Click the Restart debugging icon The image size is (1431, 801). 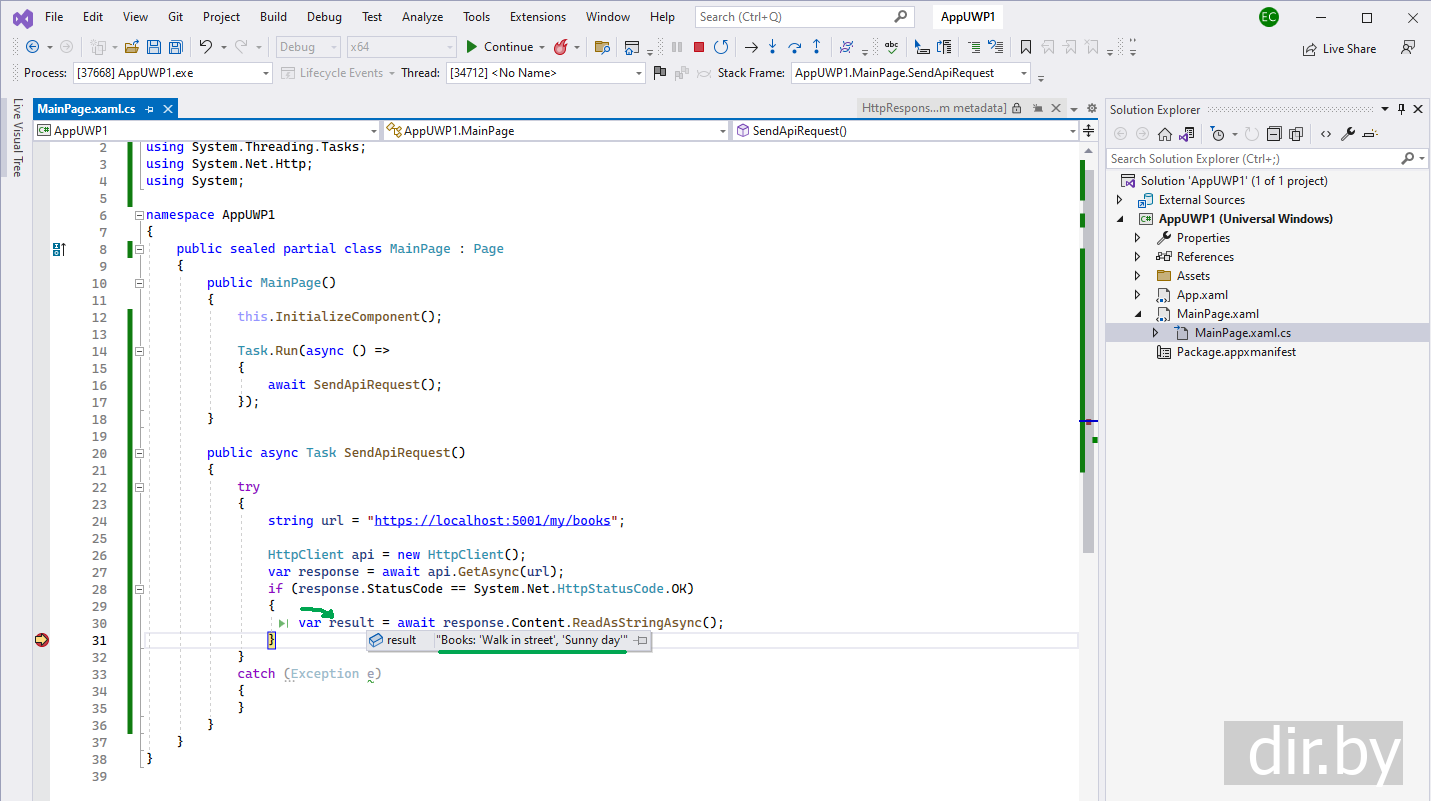point(720,47)
